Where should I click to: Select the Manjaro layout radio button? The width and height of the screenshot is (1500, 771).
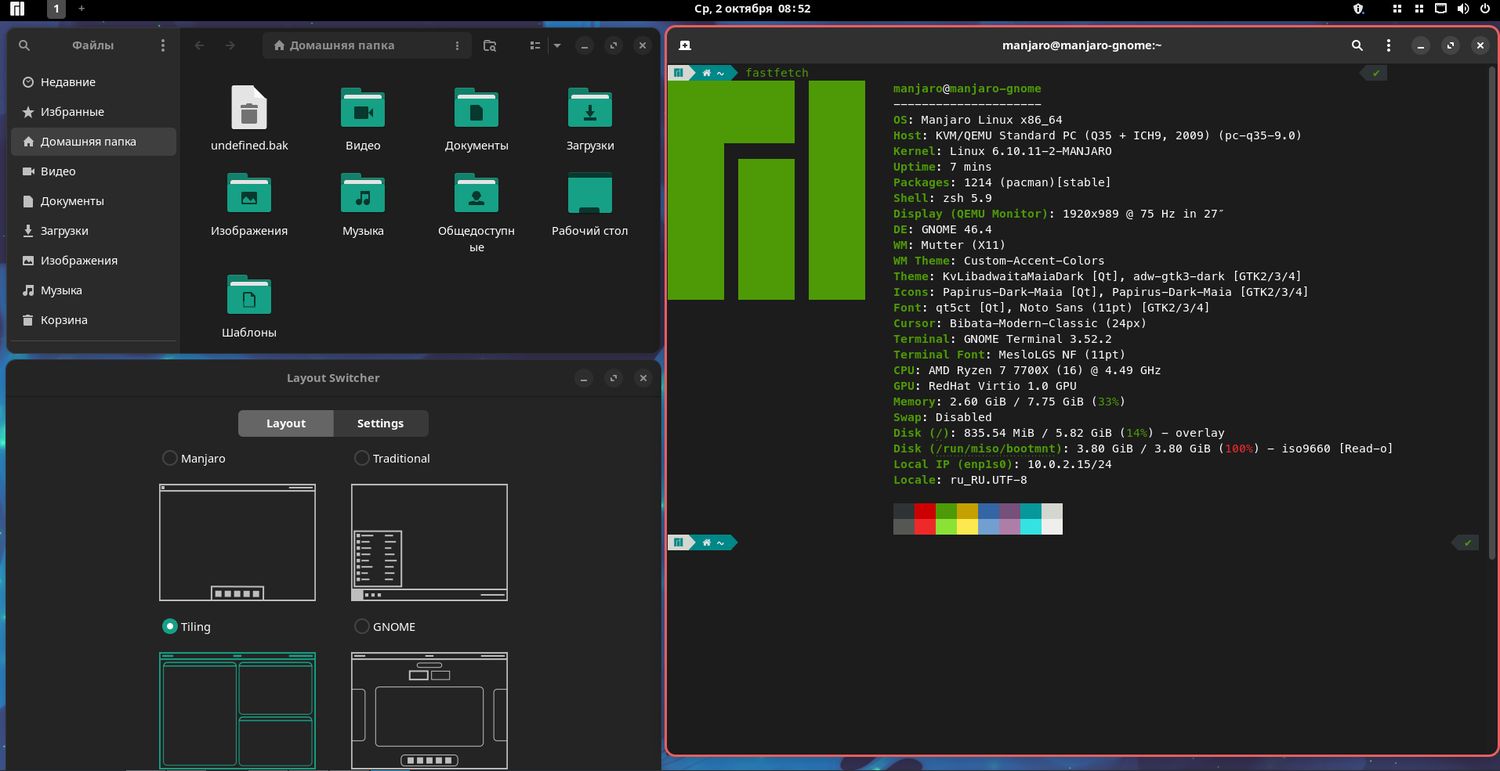pos(170,458)
